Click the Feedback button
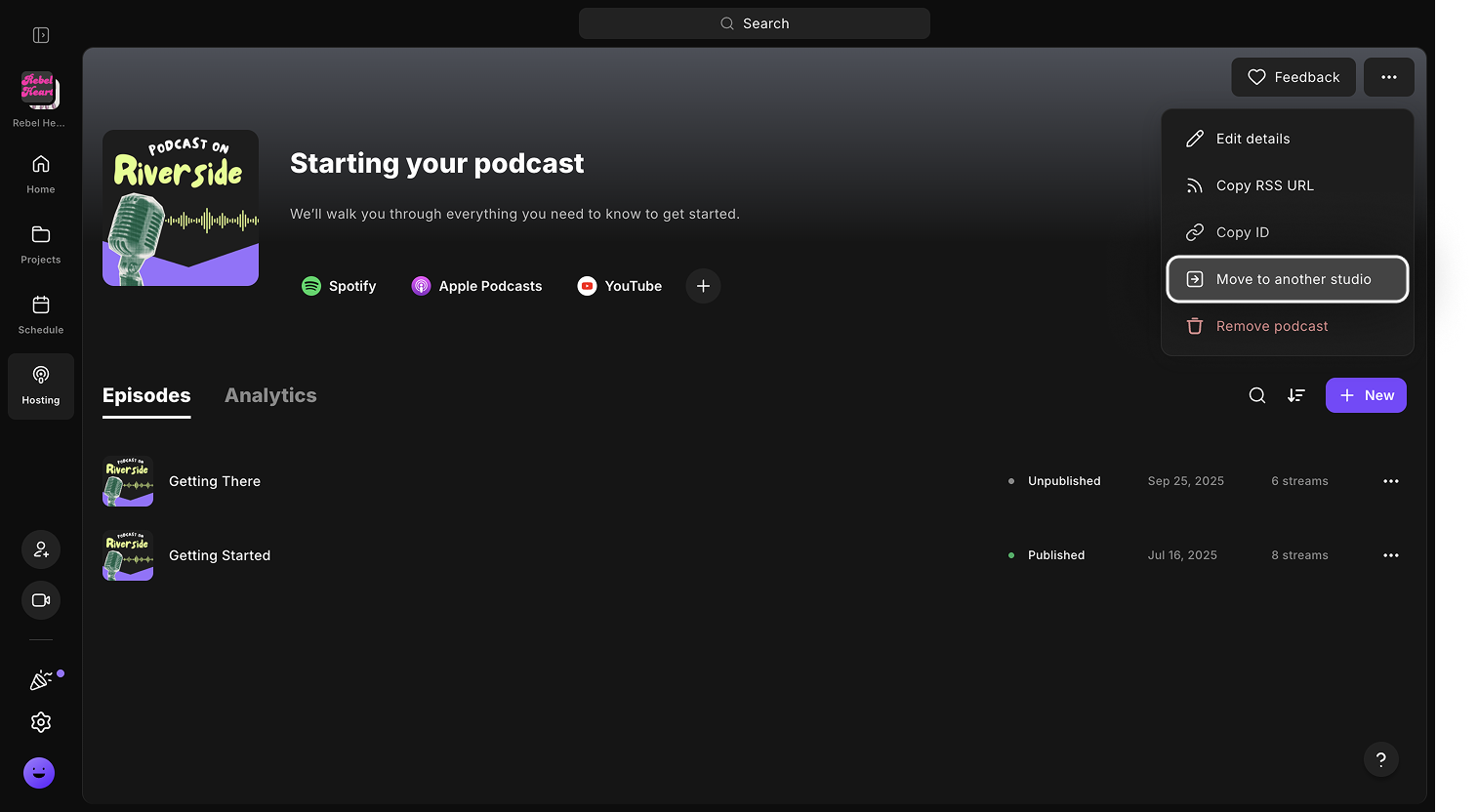 coord(1293,77)
